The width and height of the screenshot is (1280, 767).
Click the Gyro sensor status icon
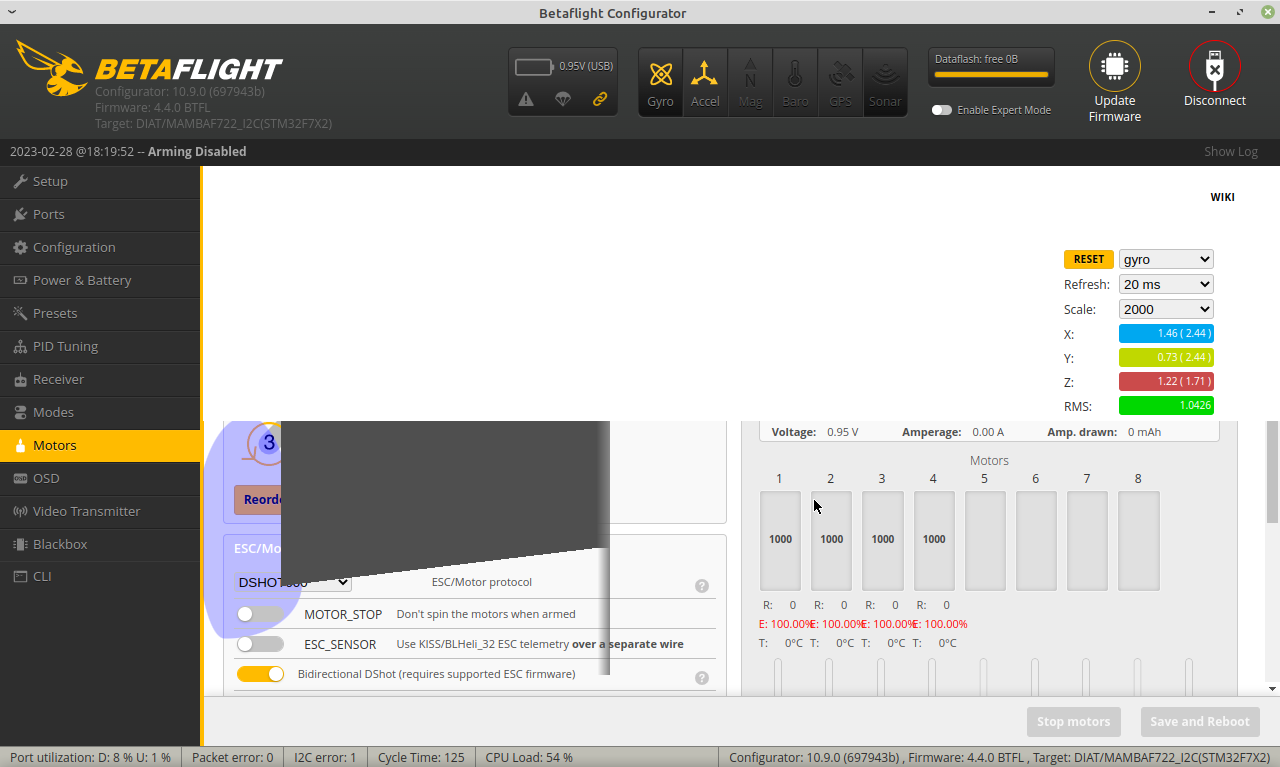[x=660, y=81]
